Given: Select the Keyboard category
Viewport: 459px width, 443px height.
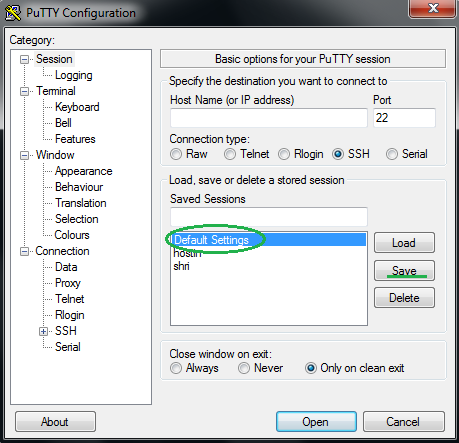Looking at the screenshot, I should point(77,107).
